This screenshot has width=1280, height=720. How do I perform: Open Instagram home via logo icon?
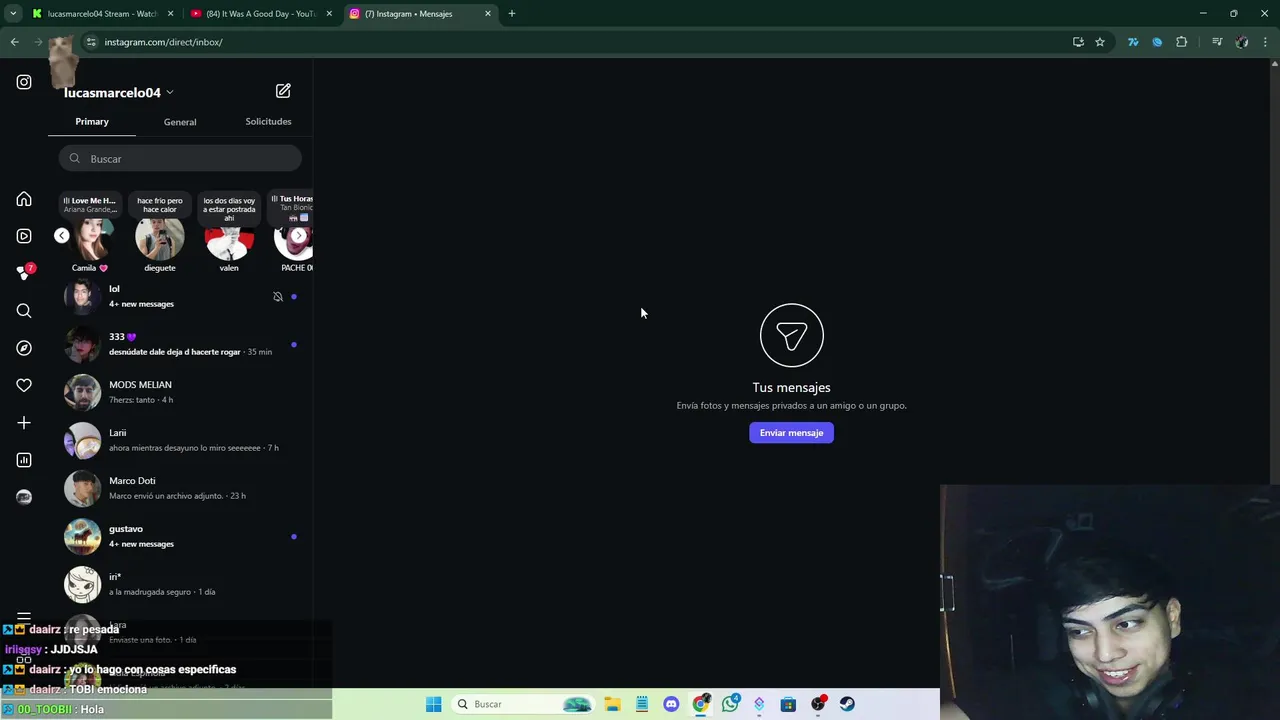[x=24, y=82]
